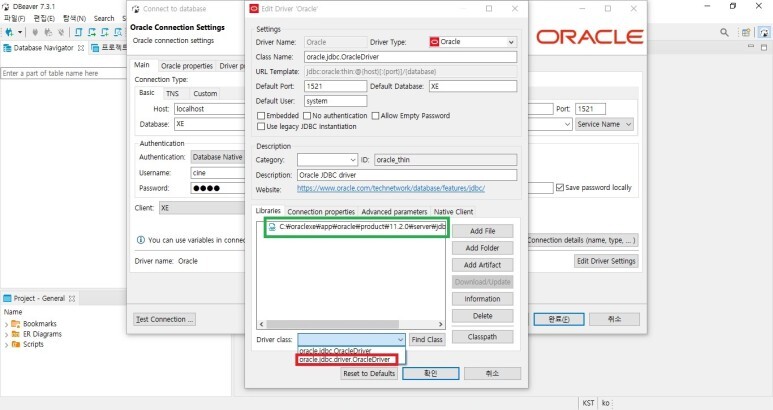Image resolution: width=773 pixels, height=410 pixels.
Task: Click the New Connection plug icon in toolbar
Action: click(x=9, y=32)
